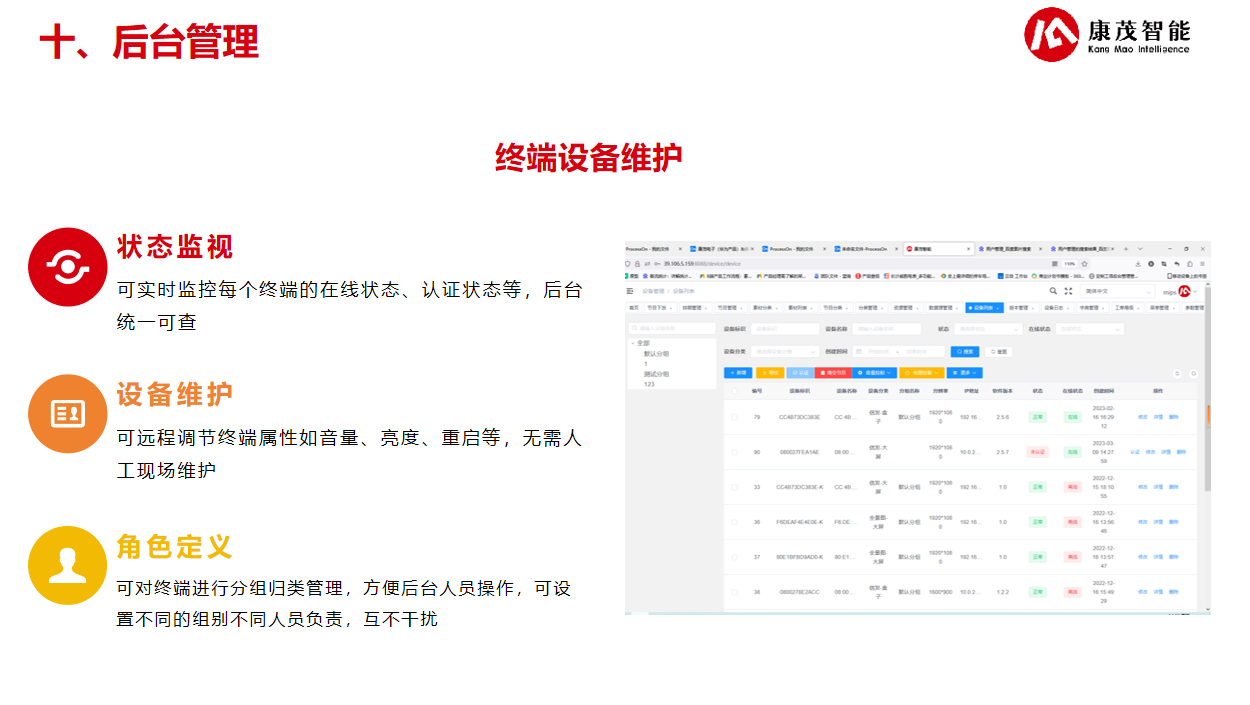Switch to the active 设备列表 tab
Viewport: 1250px width, 705px height.
coord(982,308)
